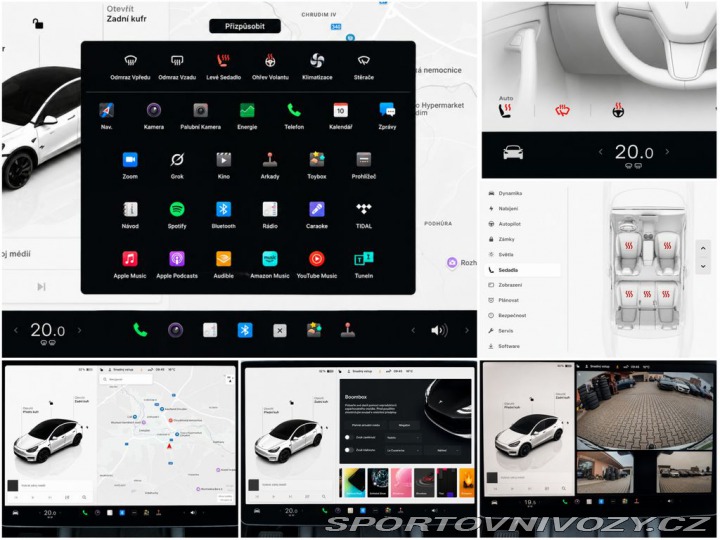The width and height of the screenshot is (720, 540).
Task: Tap the Odmraz Vzadu rear defrost icon
Action: pos(177,61)
